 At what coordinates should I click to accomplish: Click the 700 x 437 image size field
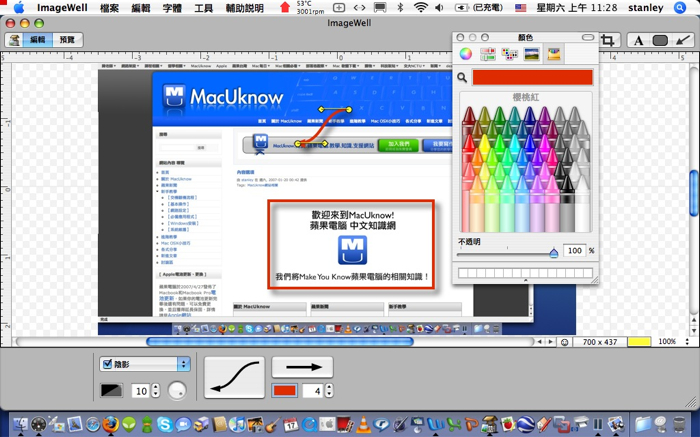[x=600, y=342]
